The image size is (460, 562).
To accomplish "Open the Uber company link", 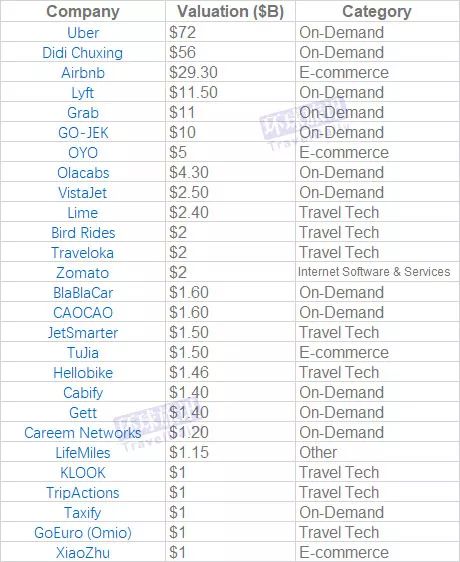I will [83, 33].
